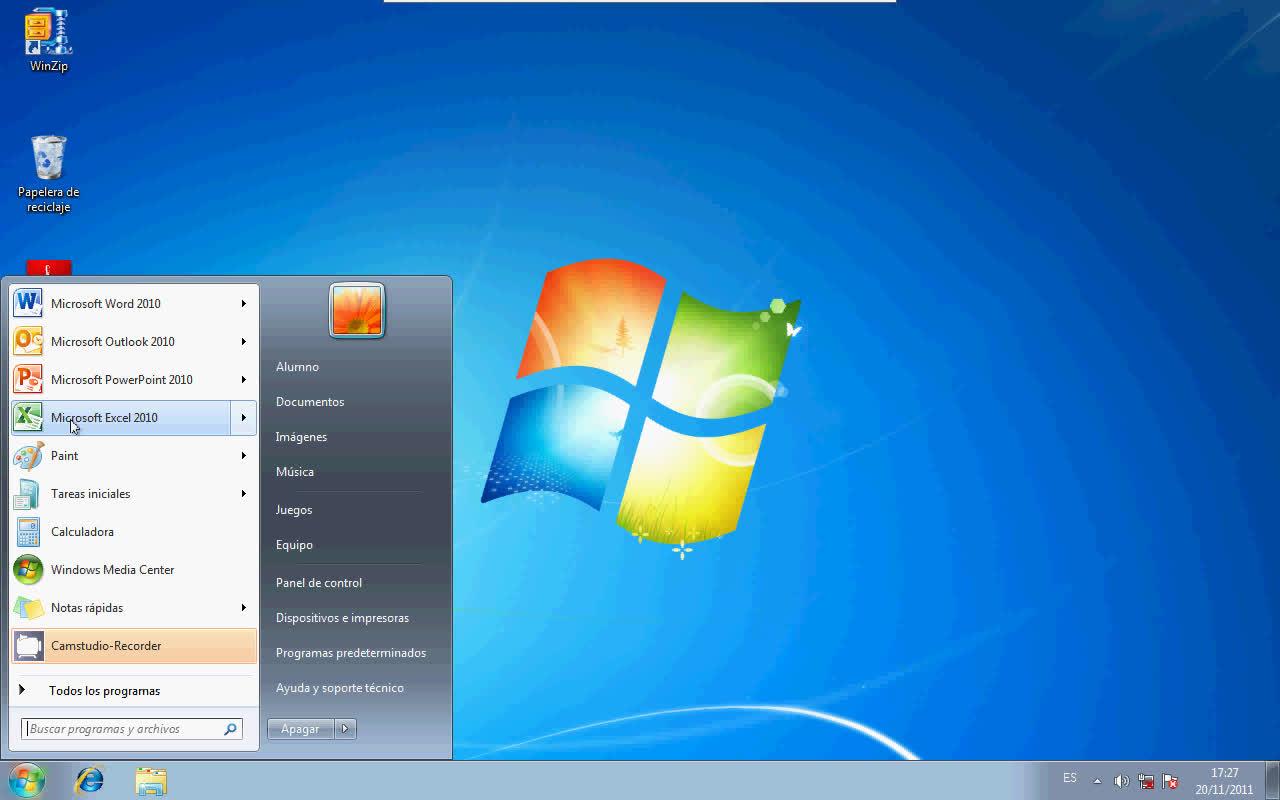Click the Camstudio-Recorder icon

pyautogui.click(x=28, y=645)
